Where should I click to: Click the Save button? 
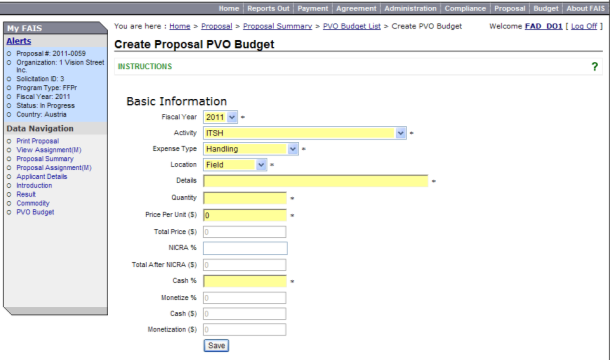pos(216,346)
